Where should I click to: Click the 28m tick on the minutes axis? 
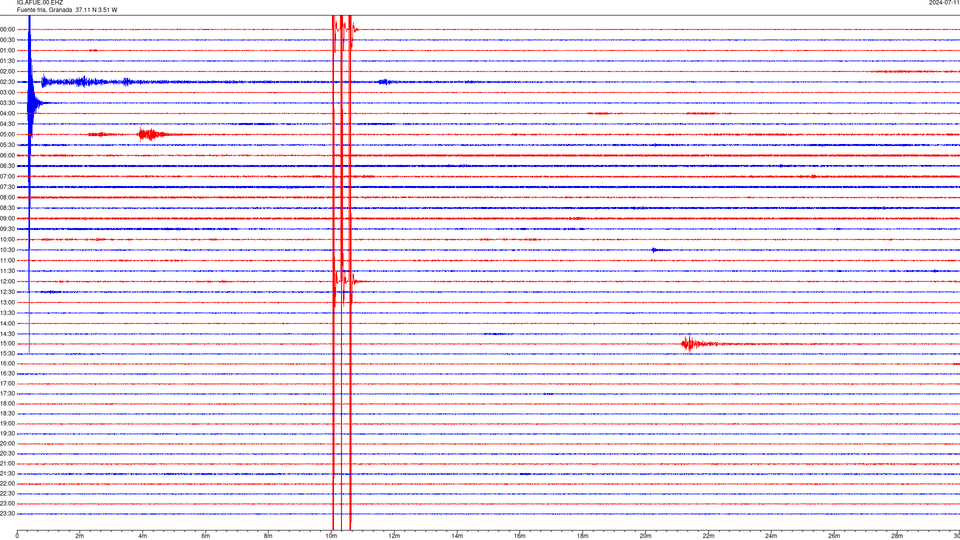897,536
